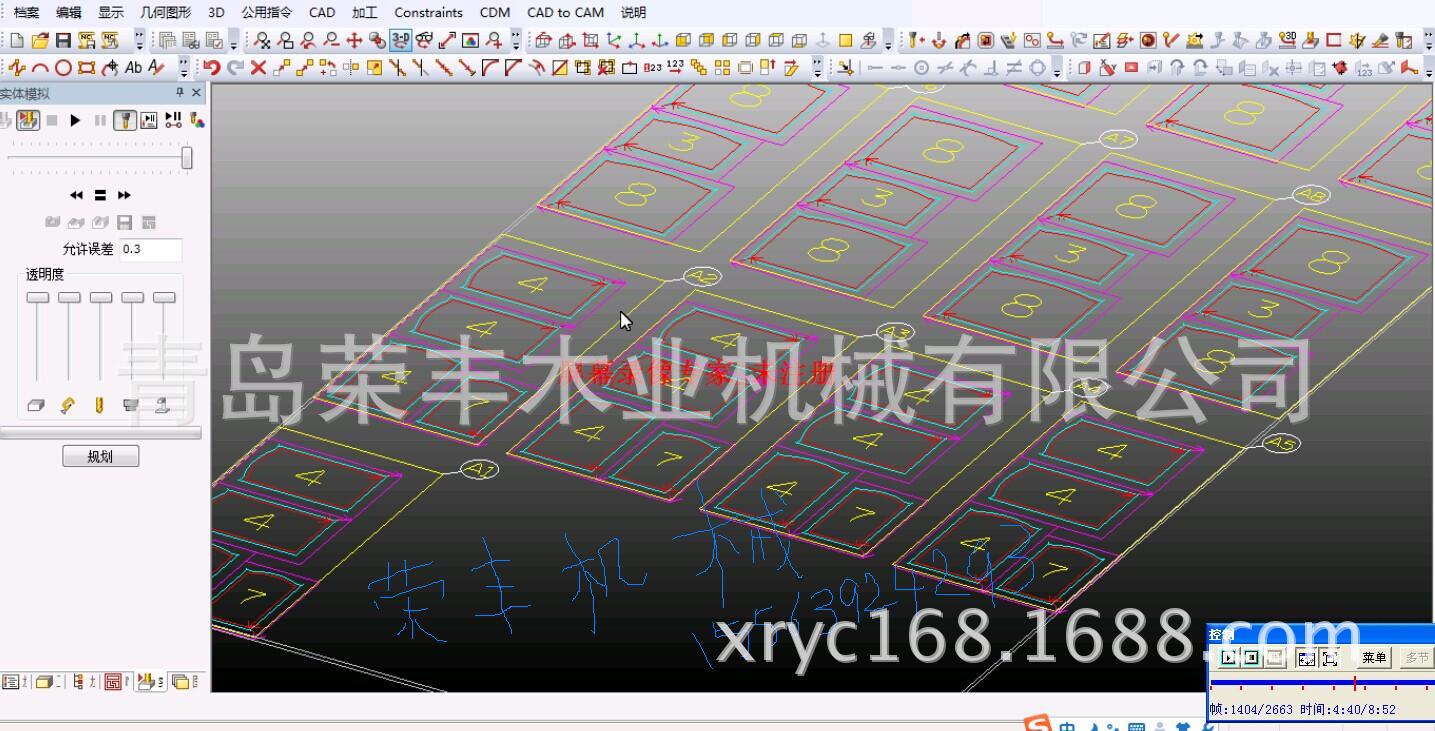Expand the drawing toolbar overflow arrow

pyautogui.click(x=184, y=68)
